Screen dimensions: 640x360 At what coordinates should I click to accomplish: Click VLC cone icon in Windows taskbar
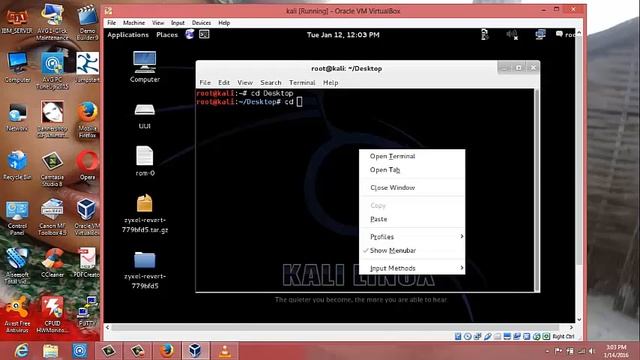point(224,351)
